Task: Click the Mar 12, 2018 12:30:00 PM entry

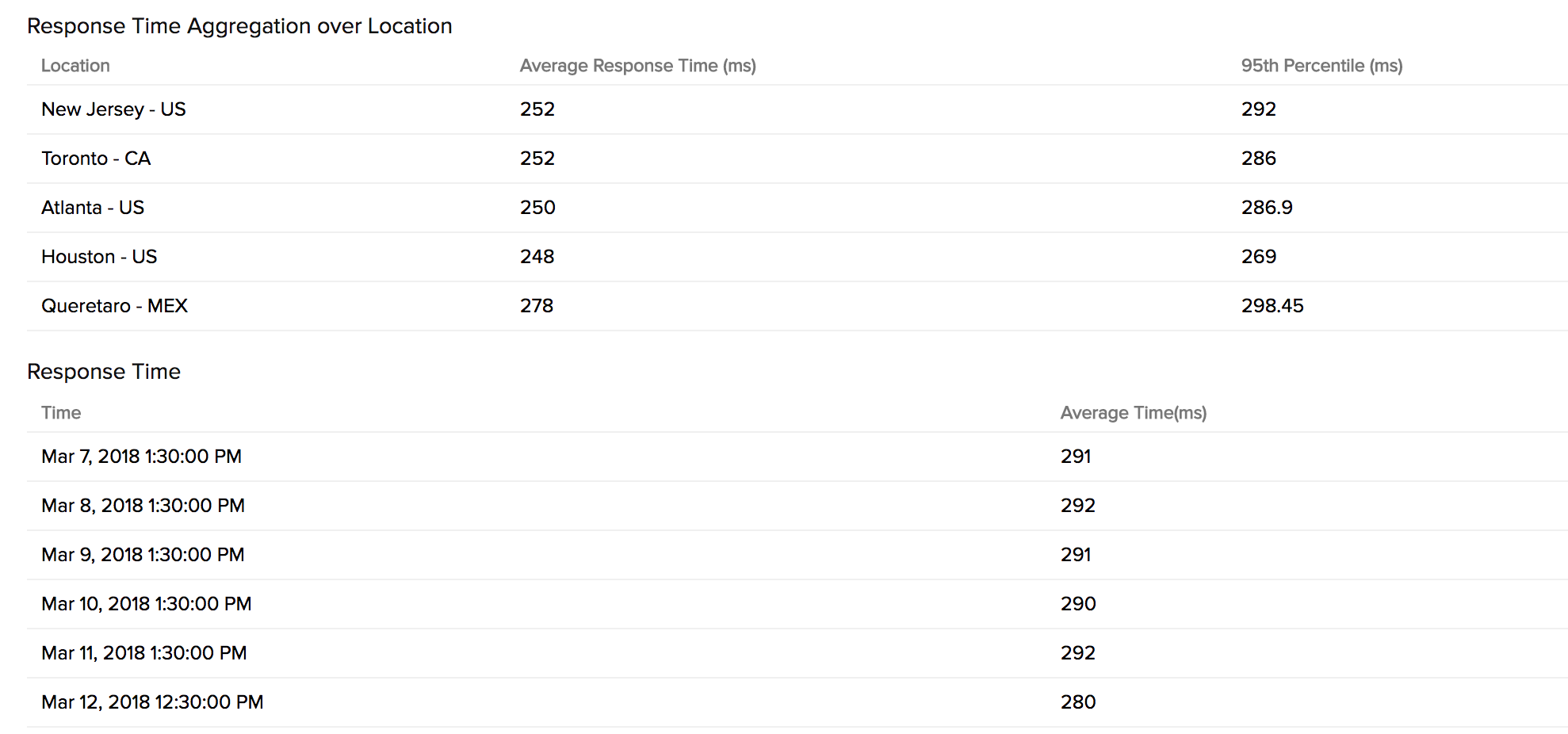Action: pos(152,702)
